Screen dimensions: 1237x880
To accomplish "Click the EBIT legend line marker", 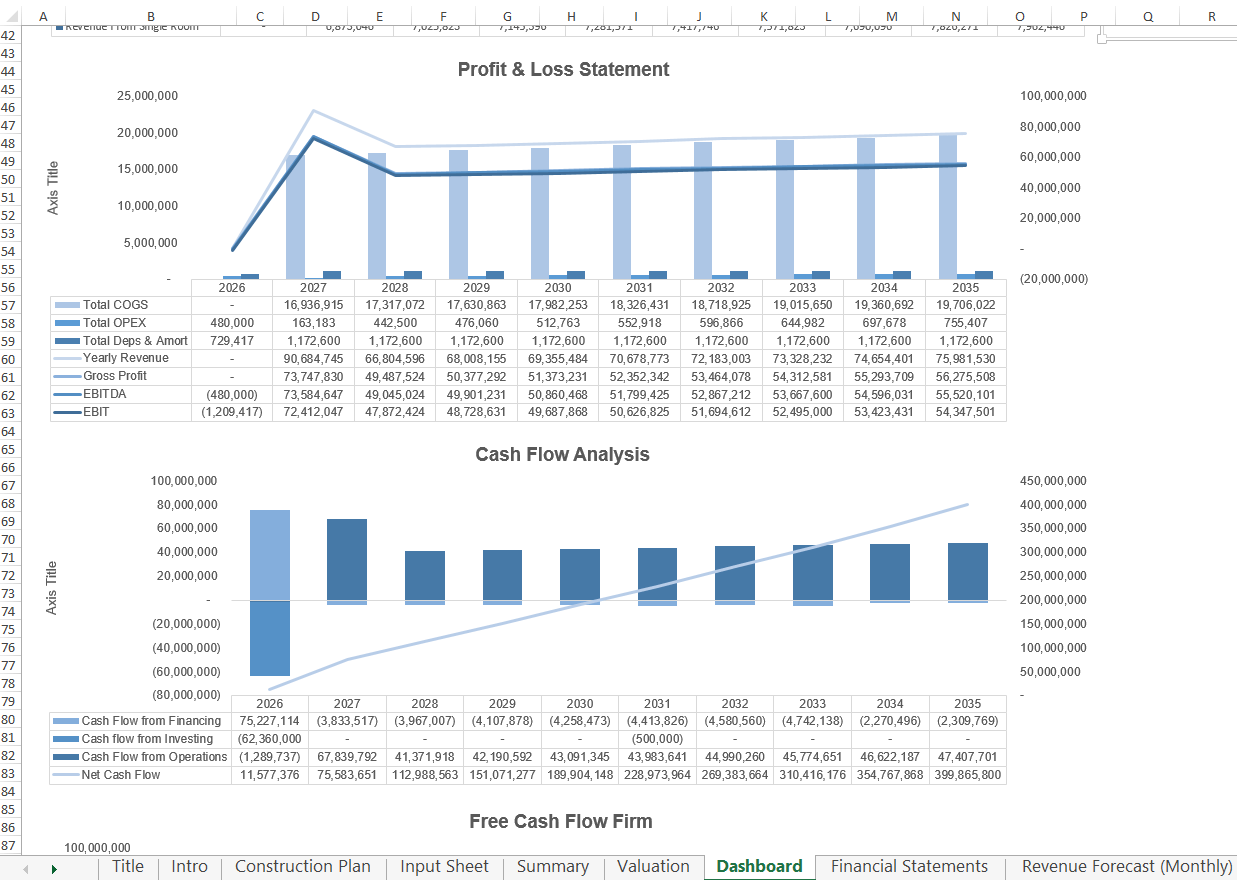I will pos(70,413).
